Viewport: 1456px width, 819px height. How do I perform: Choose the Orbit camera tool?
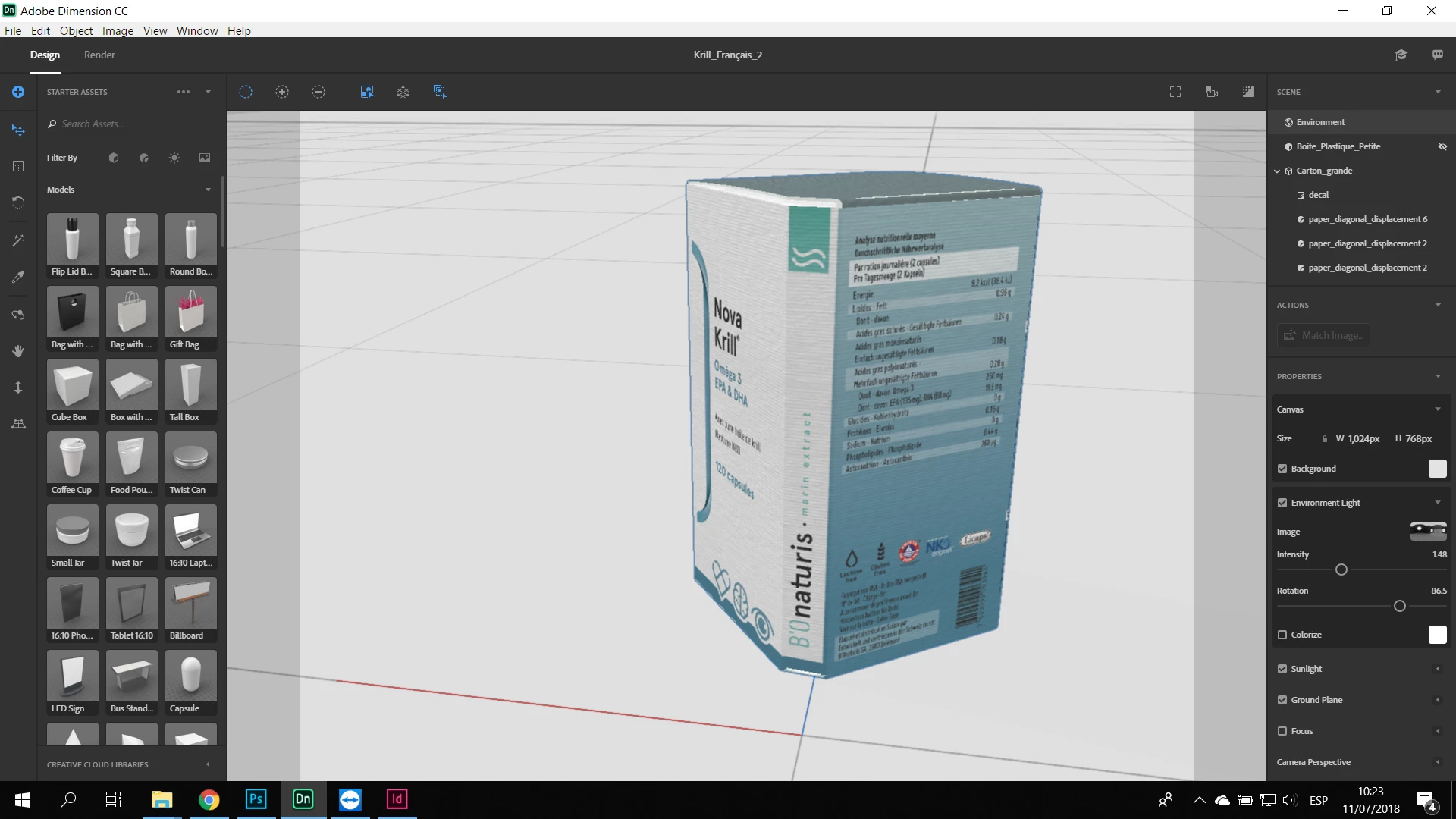tap(18, 314)
